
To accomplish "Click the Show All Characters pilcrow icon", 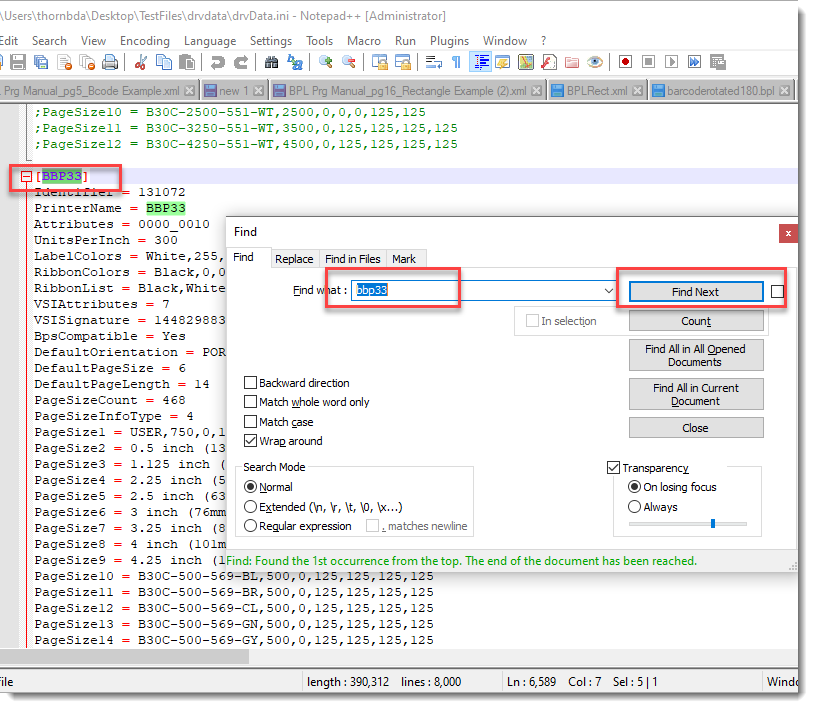I will point(456,62).
